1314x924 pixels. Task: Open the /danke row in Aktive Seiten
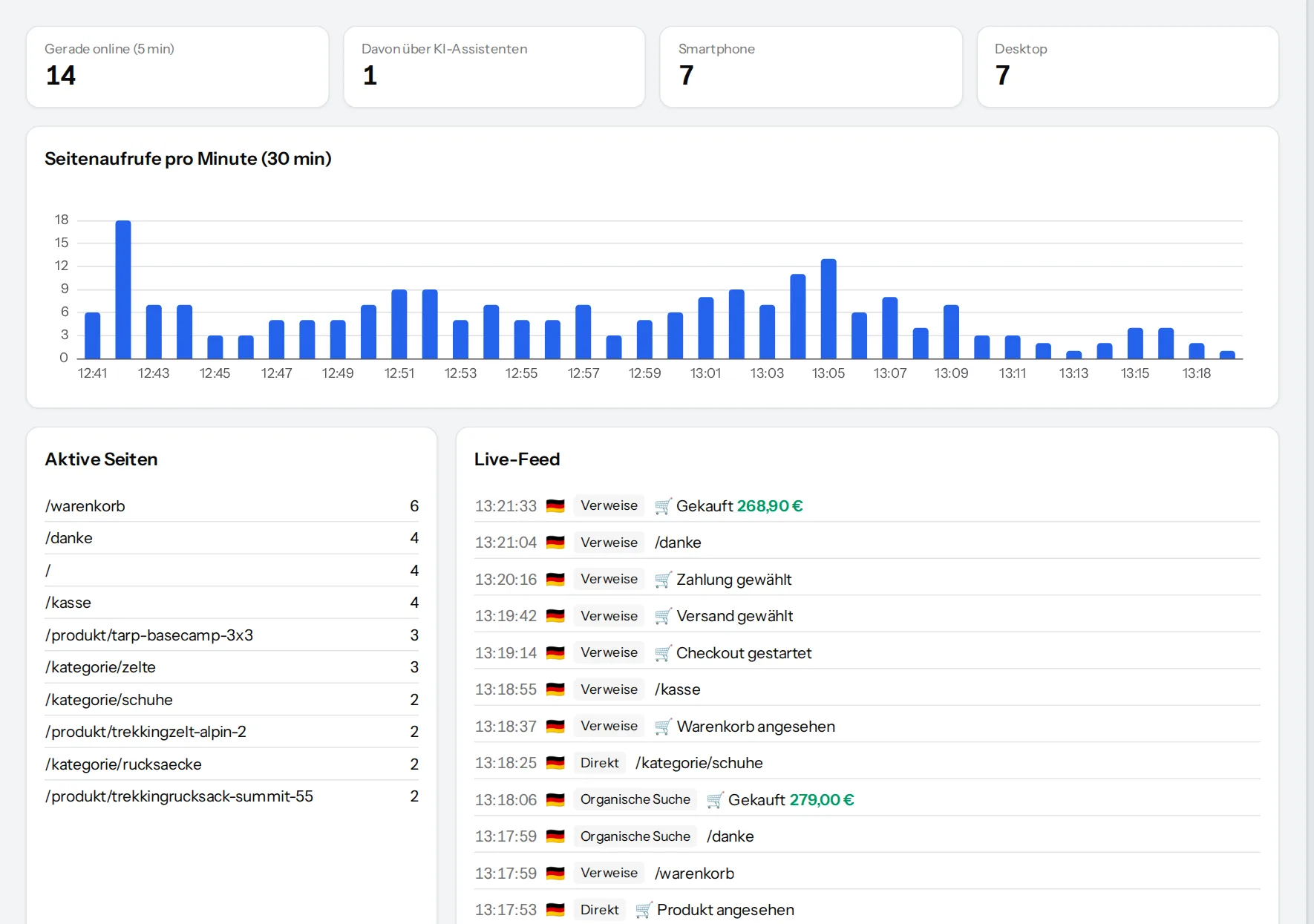tap(232, 538)
